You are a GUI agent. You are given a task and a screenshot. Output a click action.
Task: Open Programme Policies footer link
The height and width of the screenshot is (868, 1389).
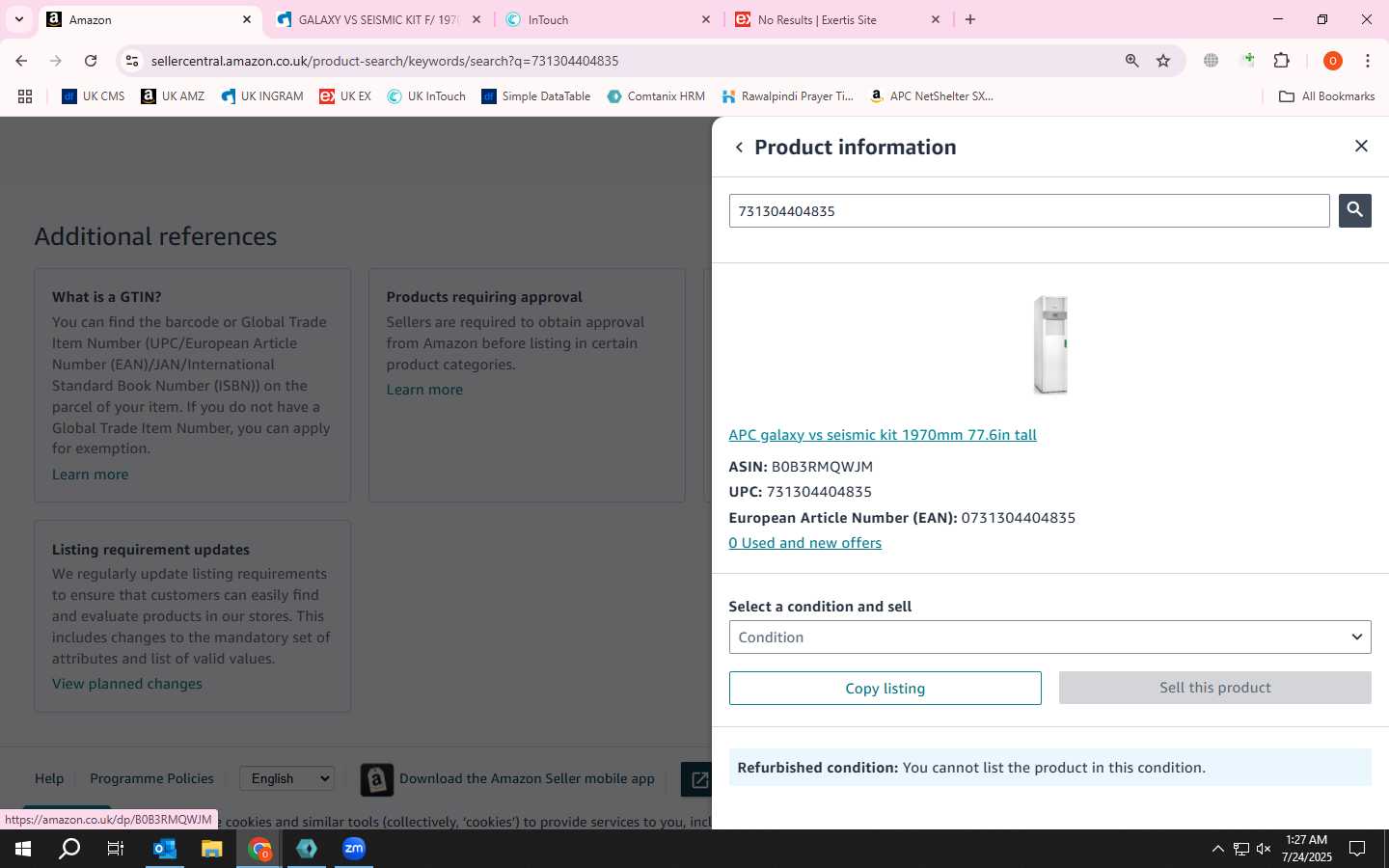point(151,778)
